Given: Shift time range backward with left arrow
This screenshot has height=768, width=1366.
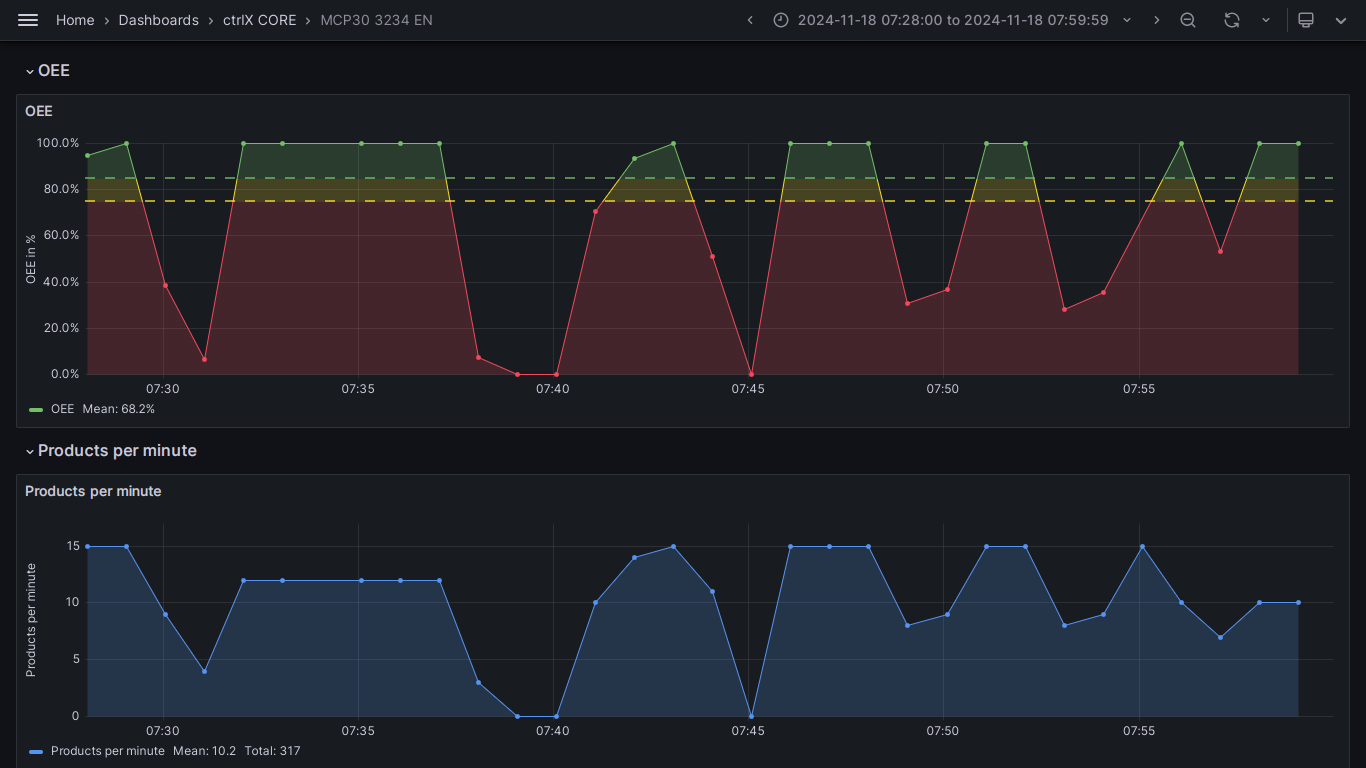Looking at the screenshot, I should (750, 20).
